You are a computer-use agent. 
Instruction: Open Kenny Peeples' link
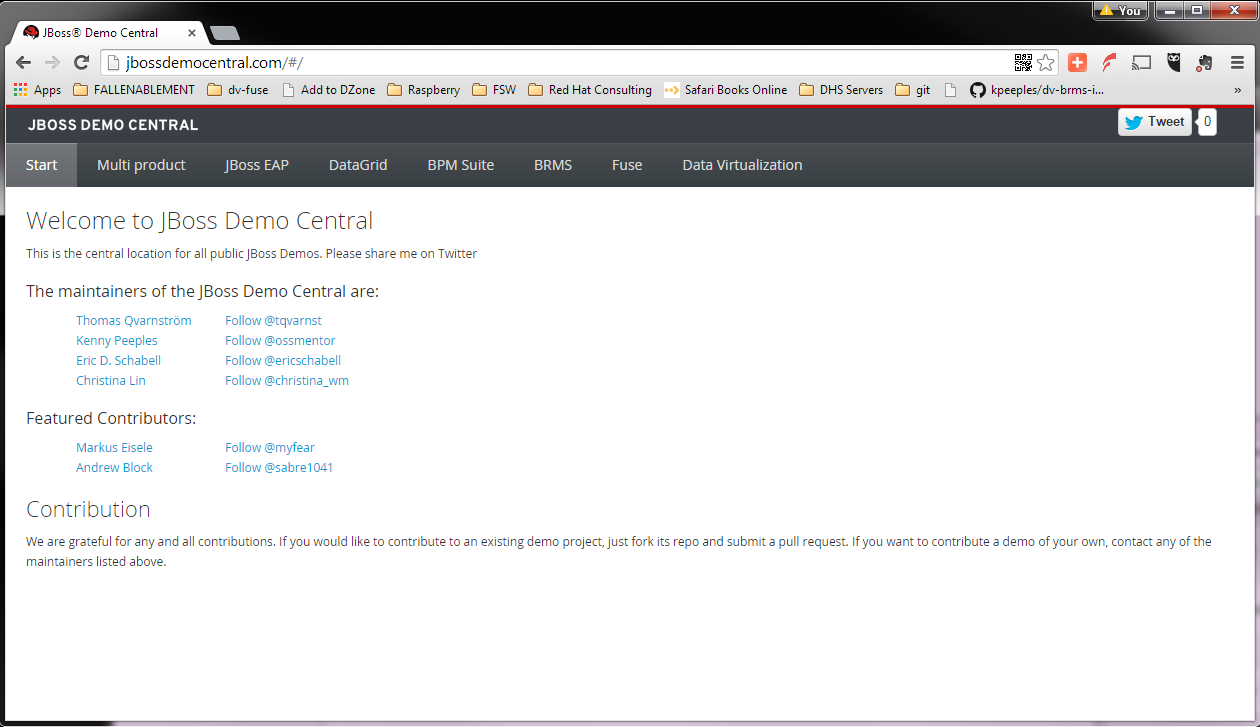pyautogui.click(x=117, y=341)
